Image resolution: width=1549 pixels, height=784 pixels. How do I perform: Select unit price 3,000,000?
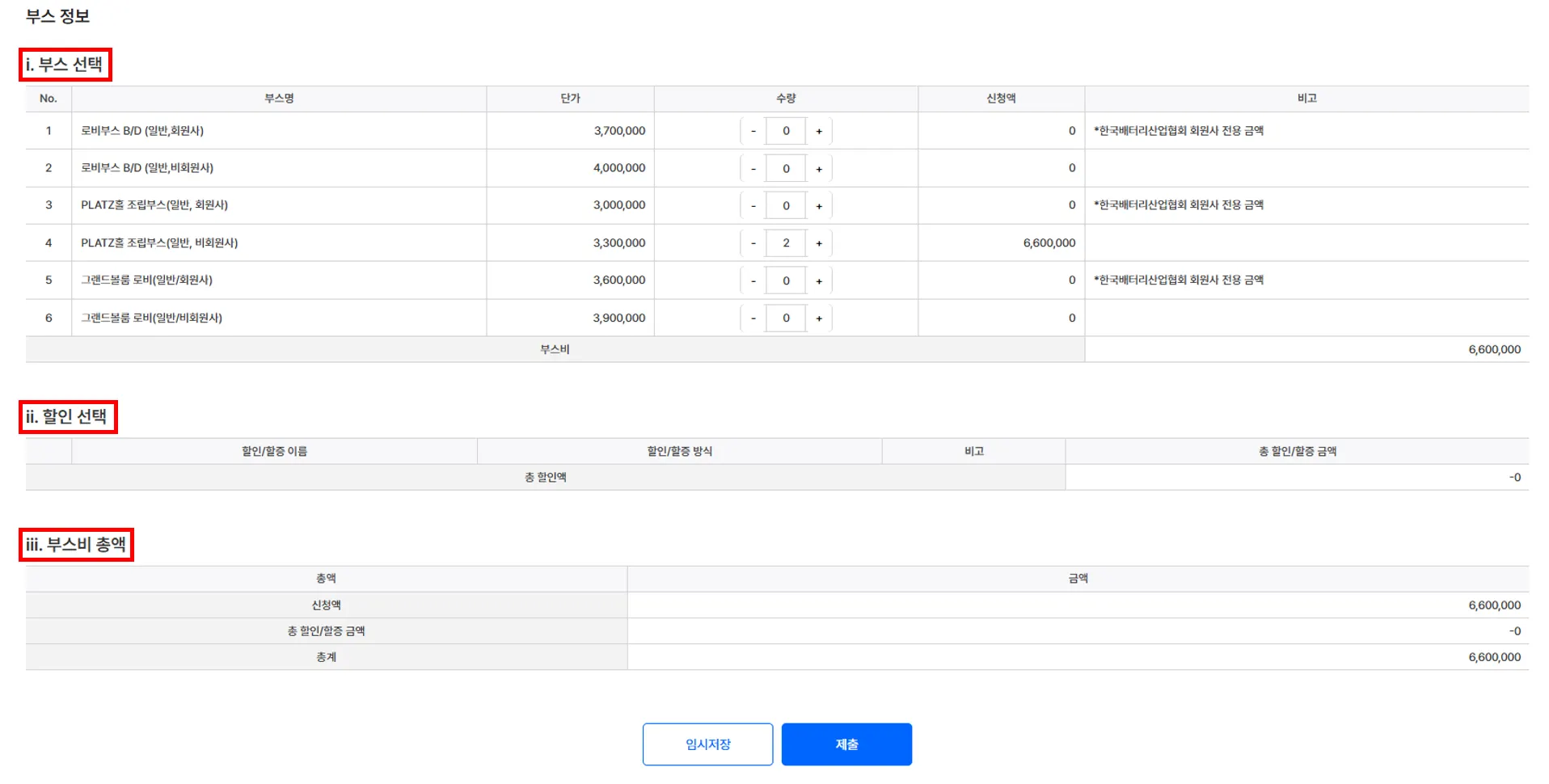point(619,205)
